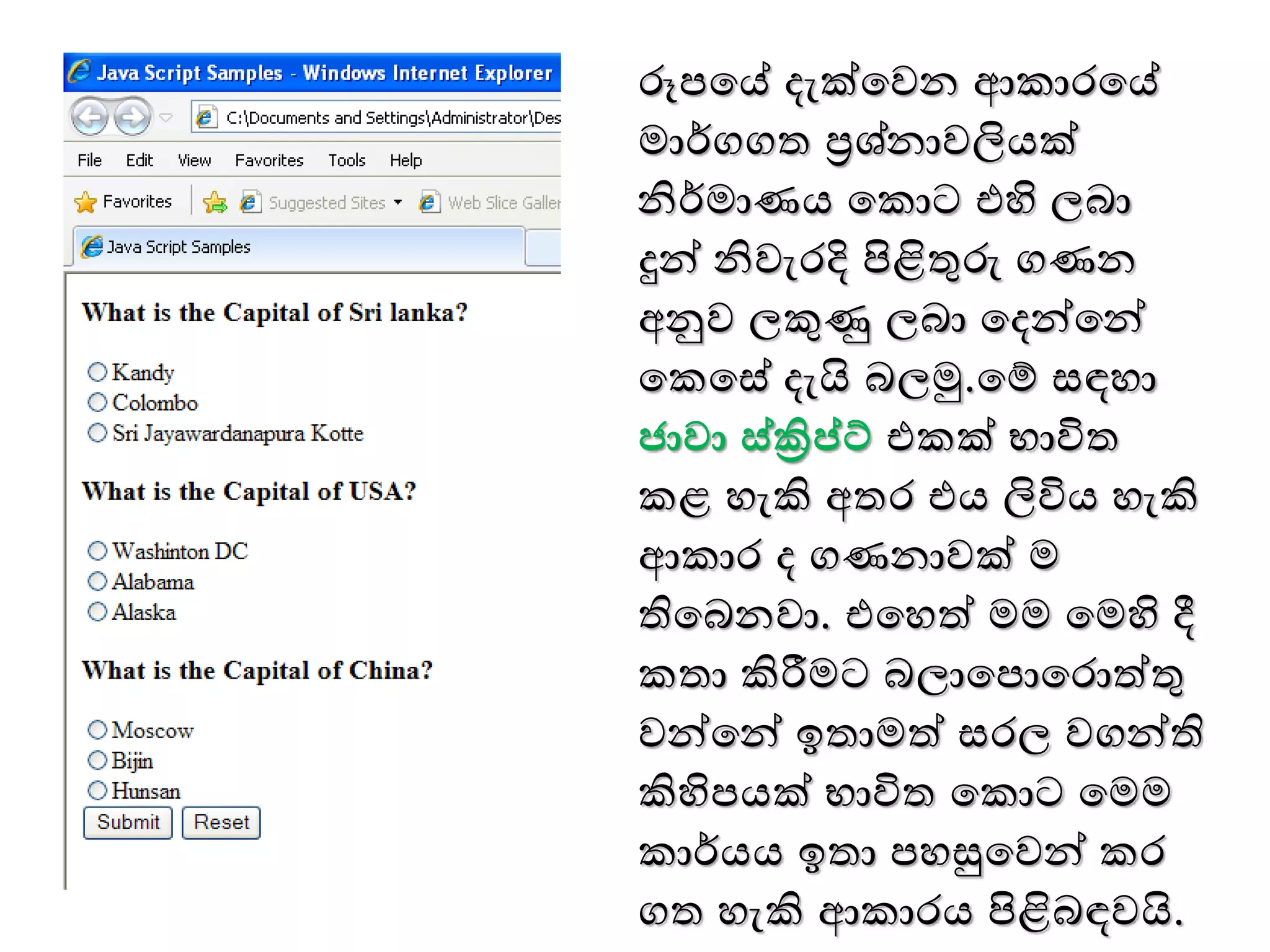1270x952 pixels.
Task: Open the recent pages dropdown arrow
Action: coord(166,117)
